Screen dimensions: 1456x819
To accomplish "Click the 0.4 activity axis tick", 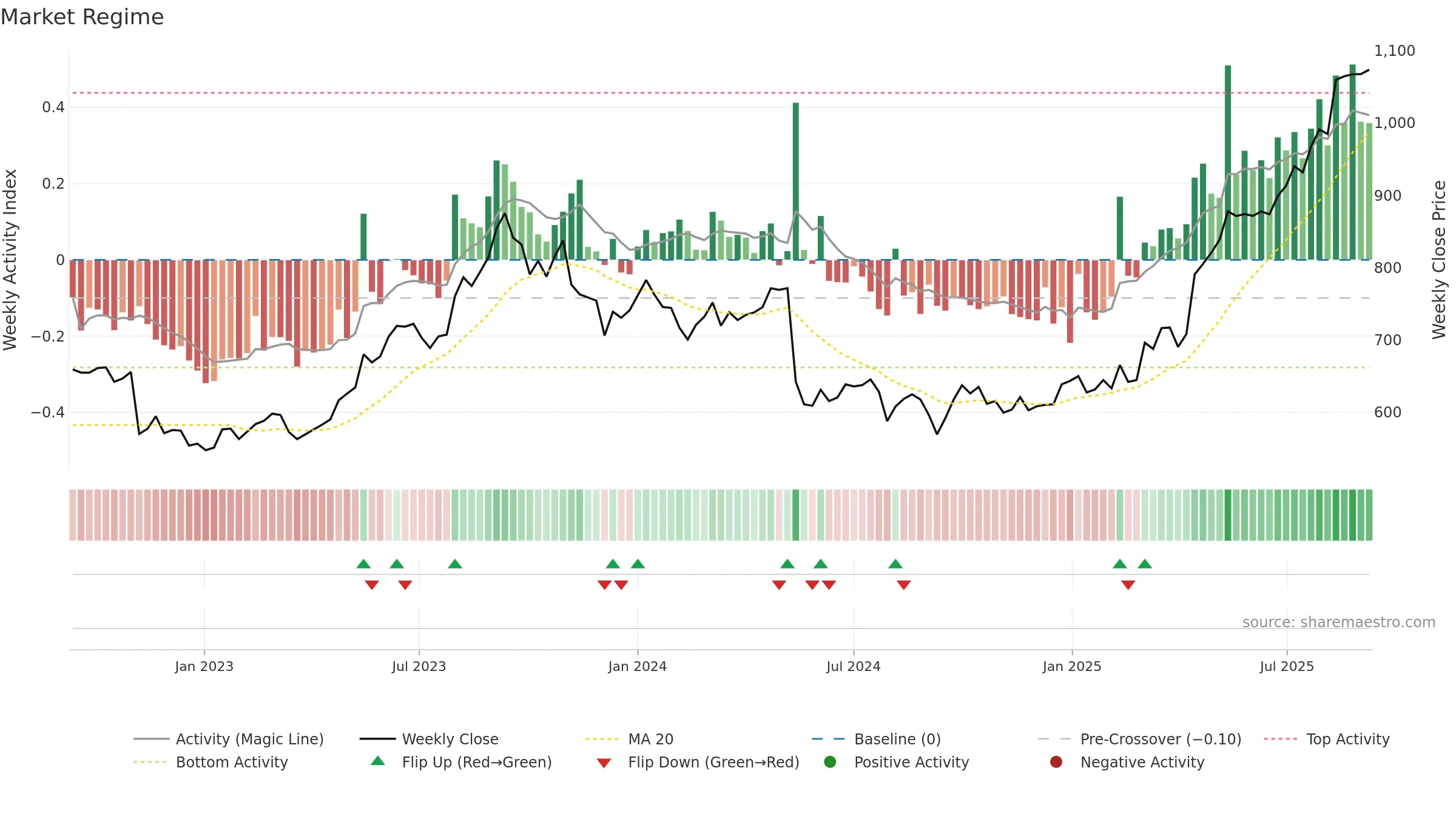I will 53,107.
